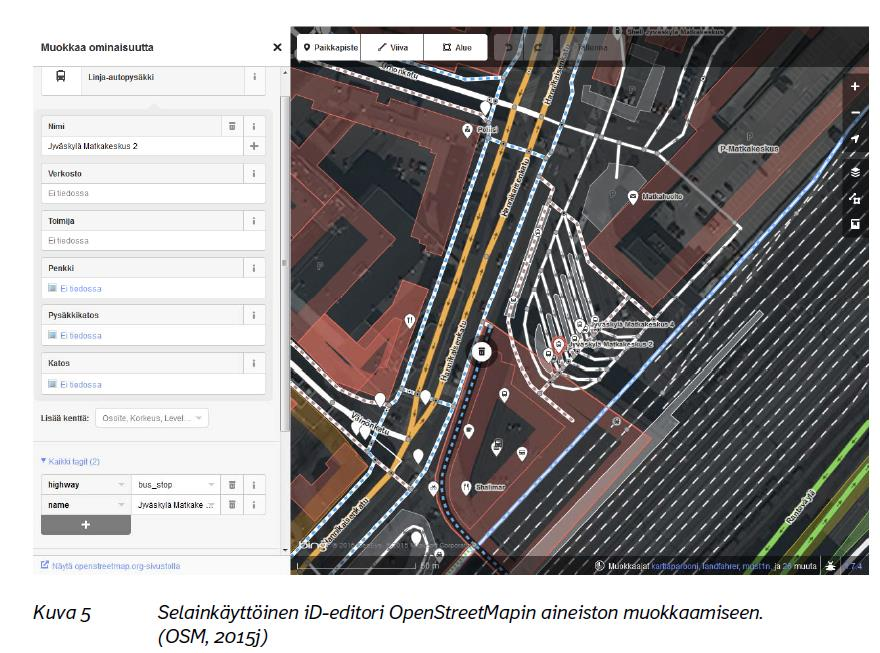Screen dimensions: 880x653
Task: Open Näytä openstreetmap.org-sivustolla link
Action: tap(111, 565)
